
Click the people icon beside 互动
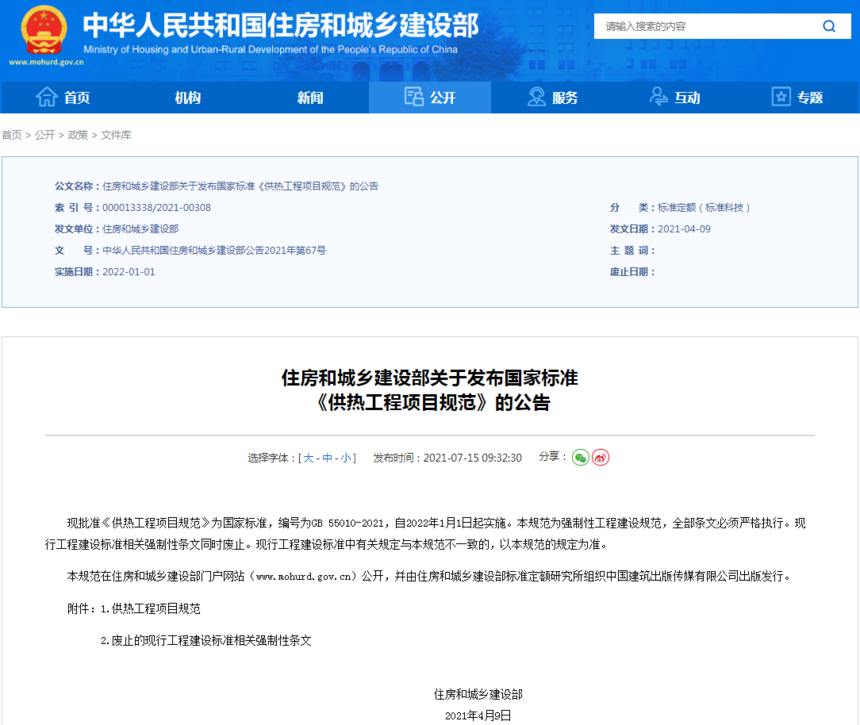tap(659, 97)
